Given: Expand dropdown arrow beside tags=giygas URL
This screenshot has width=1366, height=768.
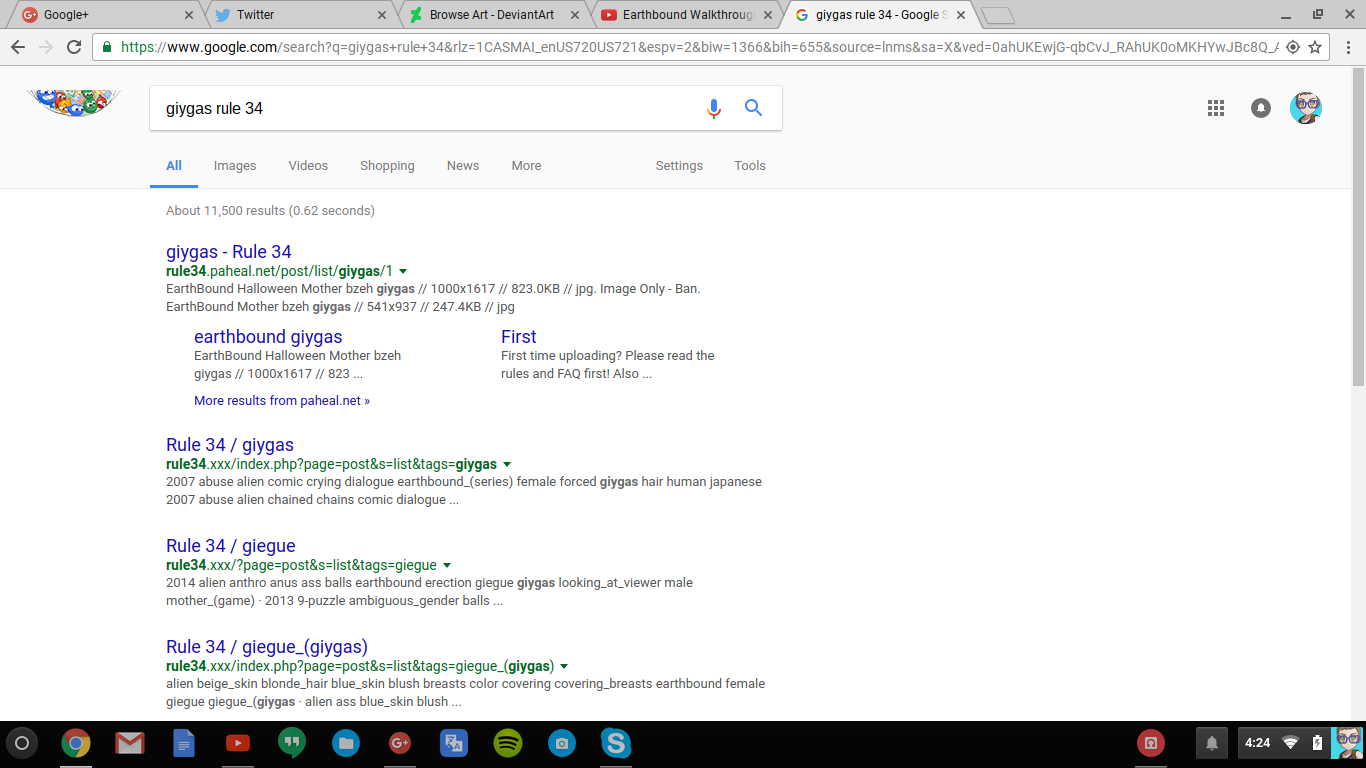Looking at the screenshot, I should (507, 464).
